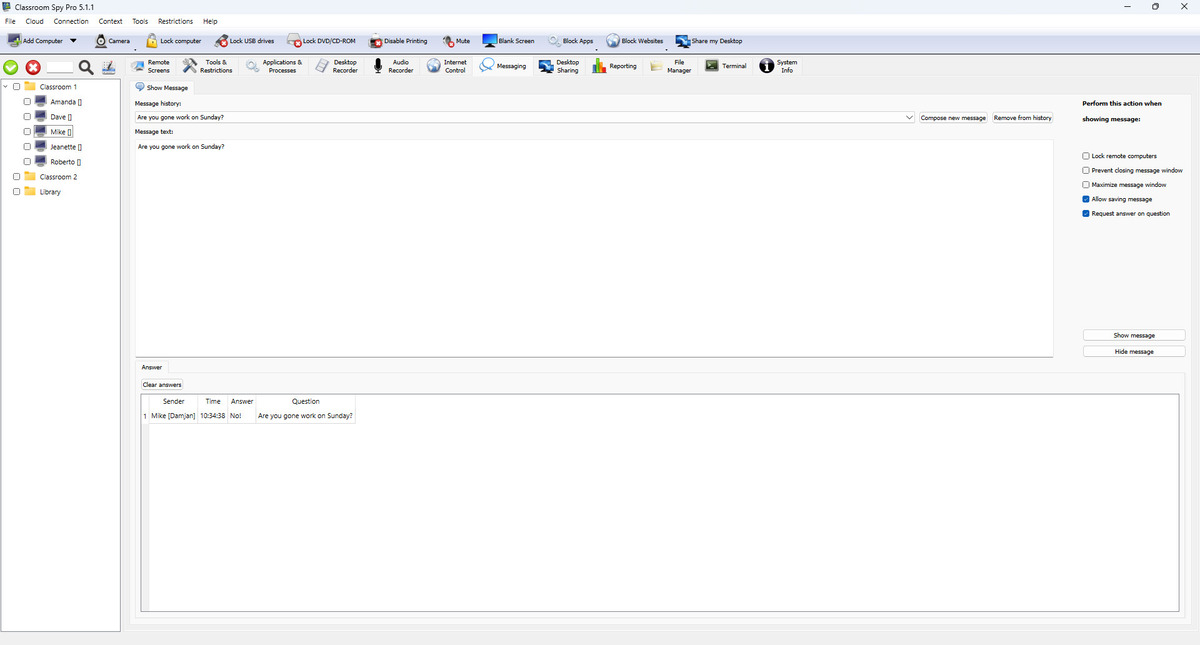Image resolution: width=1200 pixels, height=645 pixels.
Task: Collapse the Classroom 1 tree group
Action: [x=6, y=87]
